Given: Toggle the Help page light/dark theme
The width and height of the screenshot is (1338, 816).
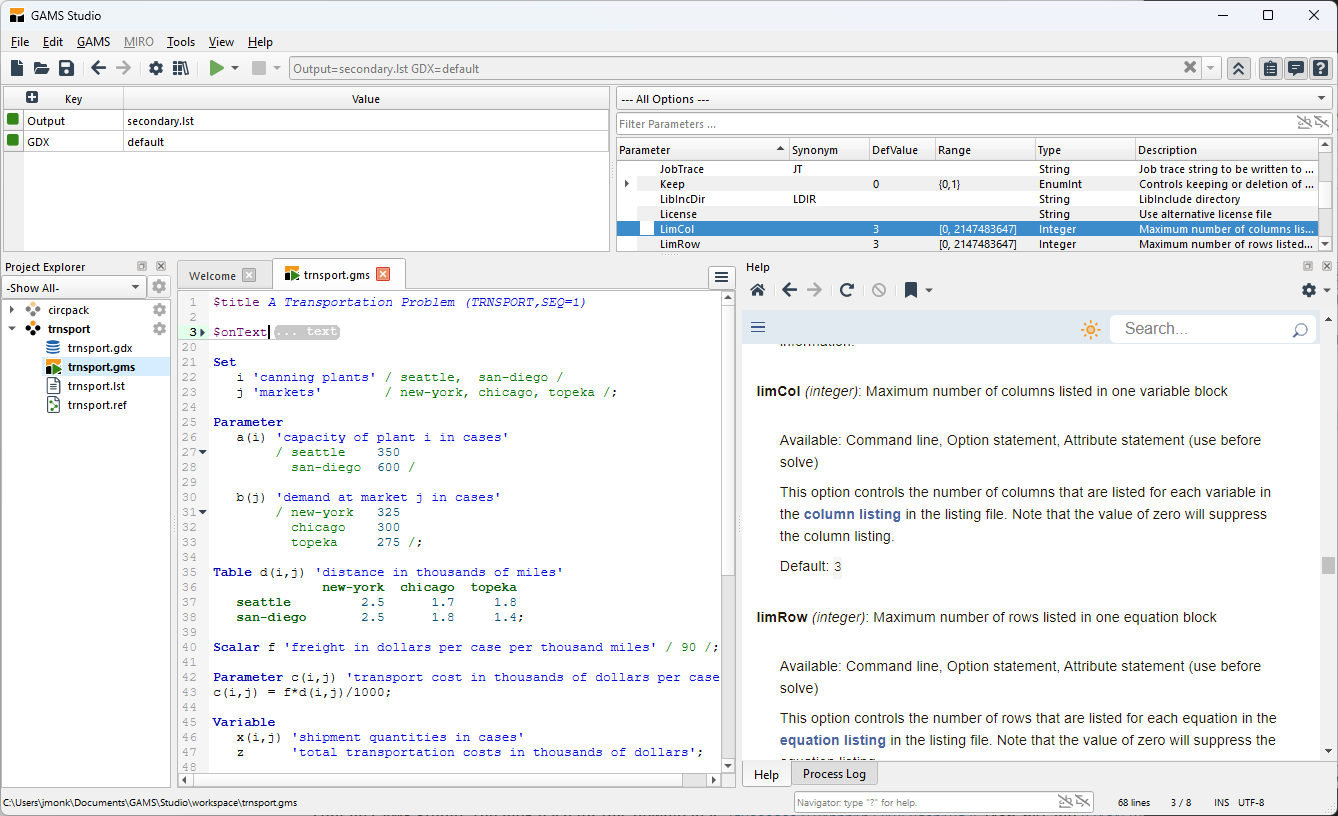Looking at the screenshot, I should [1090, 329].
